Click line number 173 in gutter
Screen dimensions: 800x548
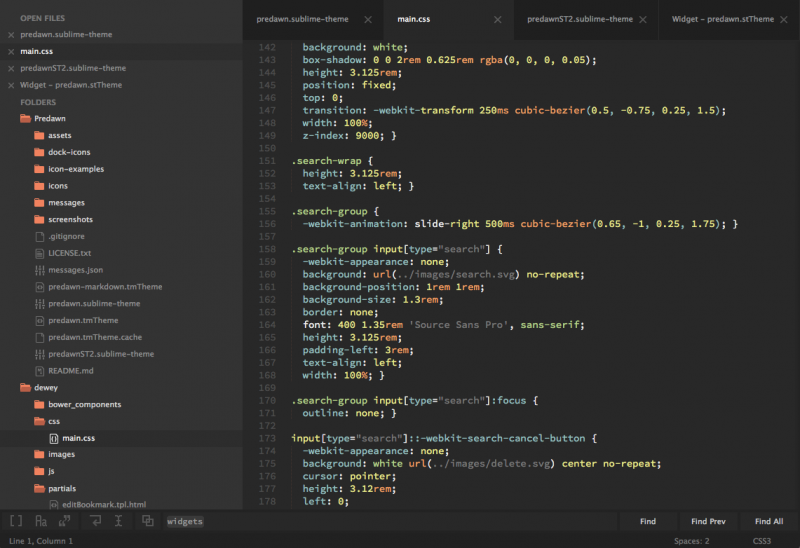(267, 438)
